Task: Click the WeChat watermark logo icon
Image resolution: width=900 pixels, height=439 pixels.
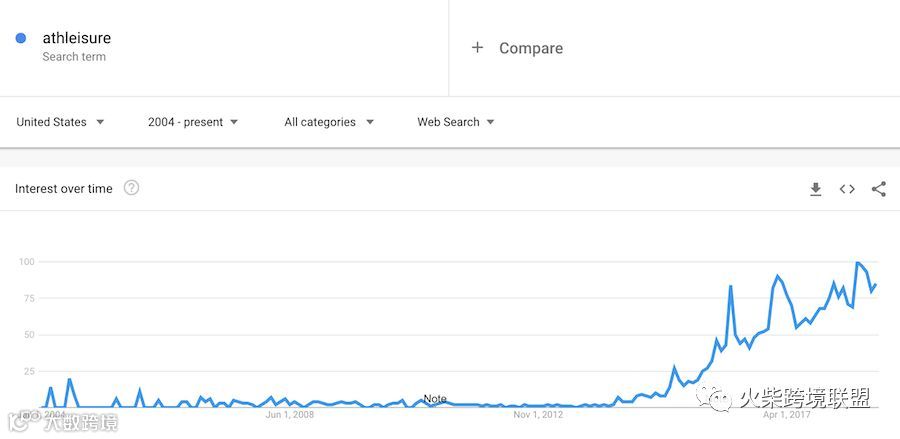Action: click(713, 397)
